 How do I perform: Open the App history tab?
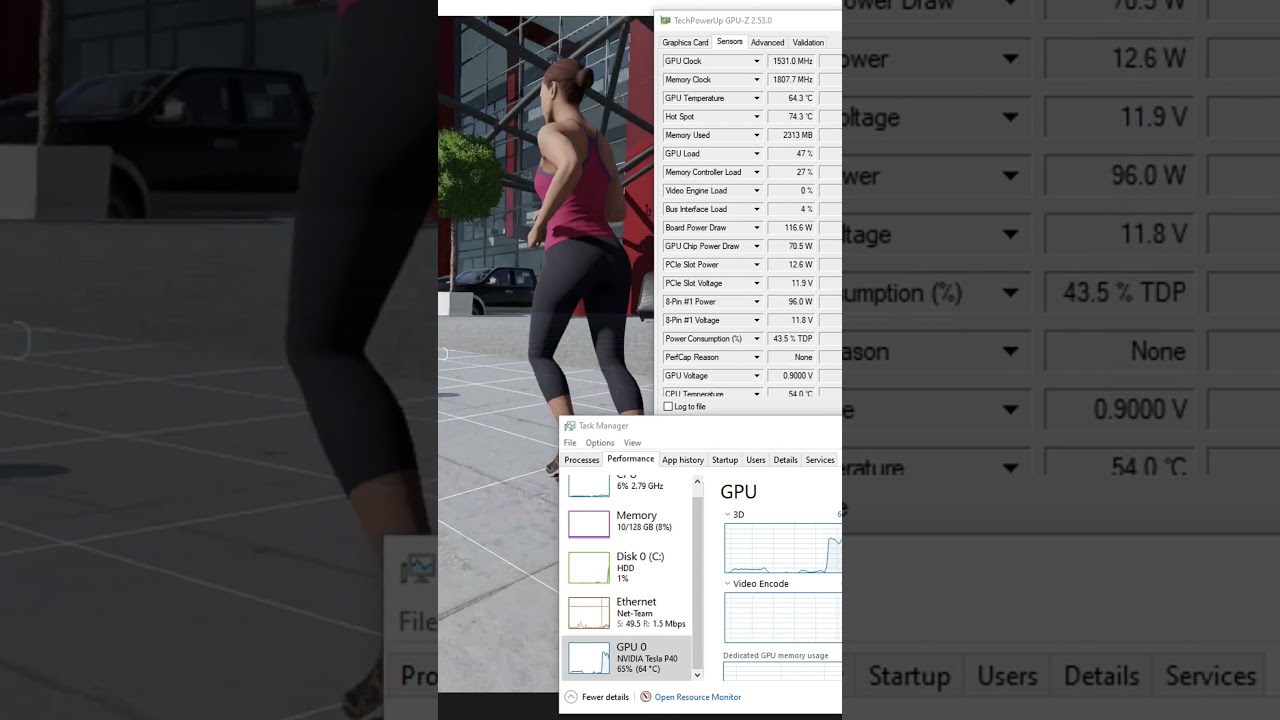[683, 460]
